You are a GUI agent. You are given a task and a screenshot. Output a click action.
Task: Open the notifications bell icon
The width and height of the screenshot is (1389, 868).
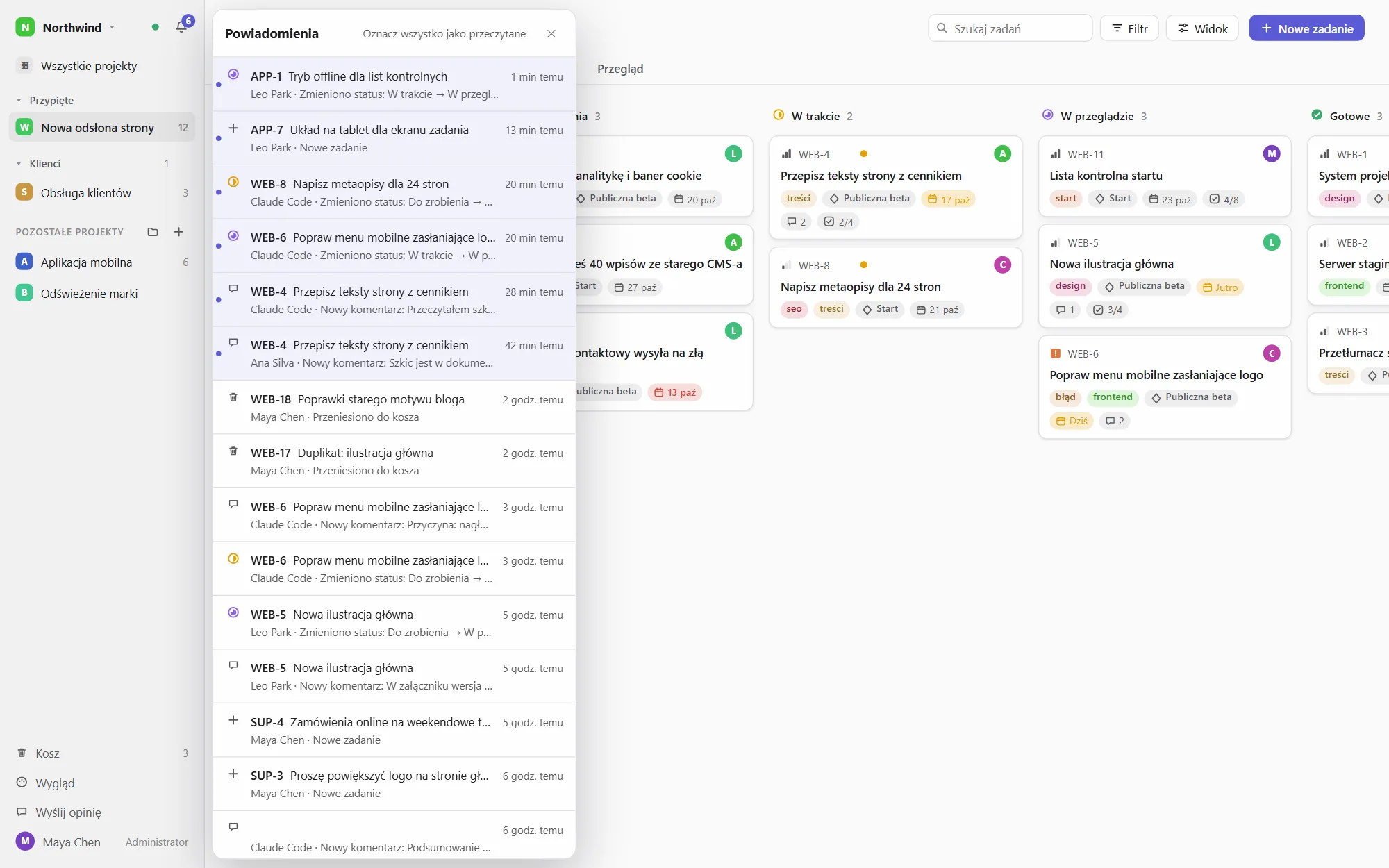click(x=181, y=27)
